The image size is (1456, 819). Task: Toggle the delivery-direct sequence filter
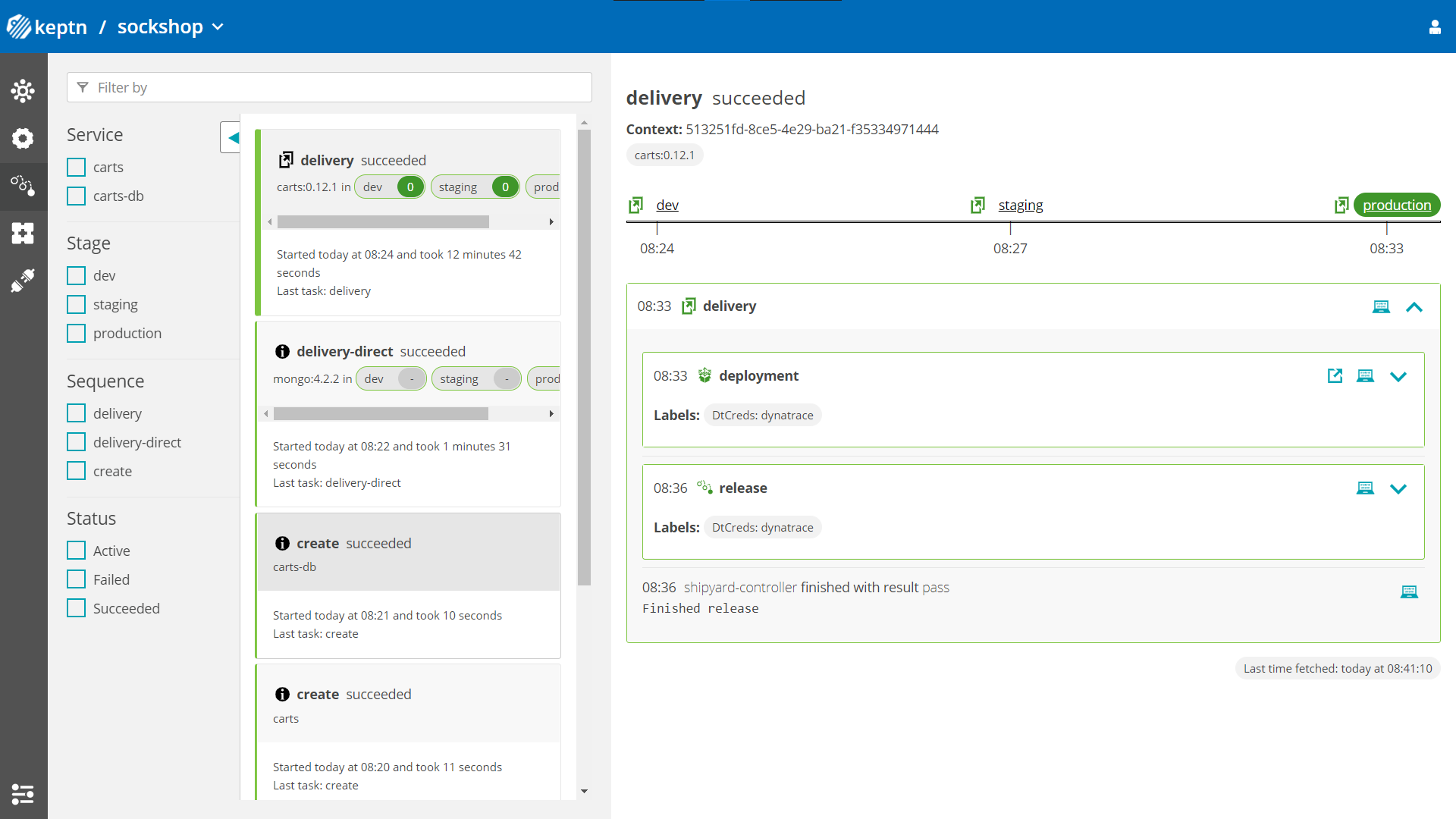pos(77,442)
